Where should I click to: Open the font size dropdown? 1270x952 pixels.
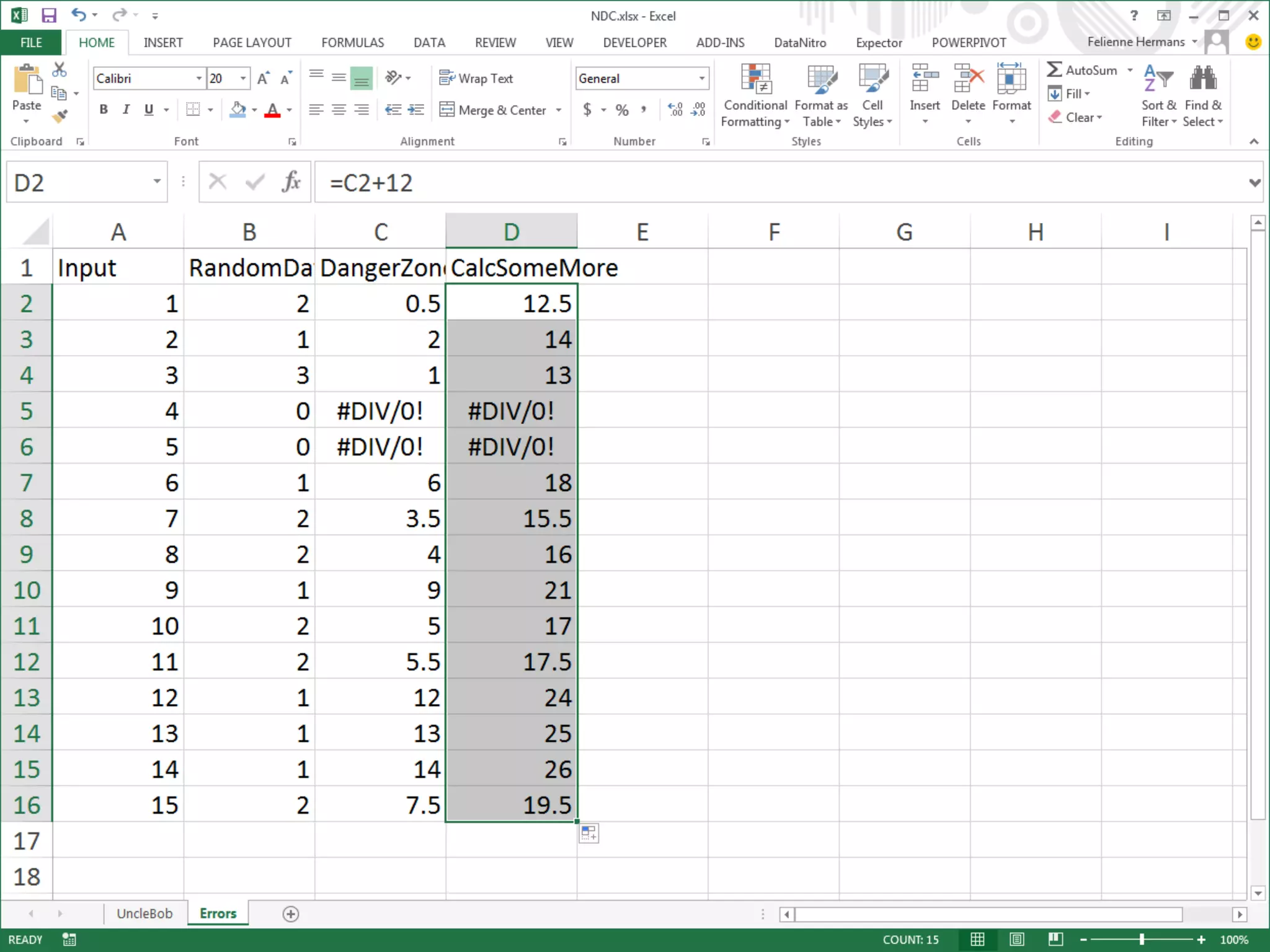pos(243,78)
